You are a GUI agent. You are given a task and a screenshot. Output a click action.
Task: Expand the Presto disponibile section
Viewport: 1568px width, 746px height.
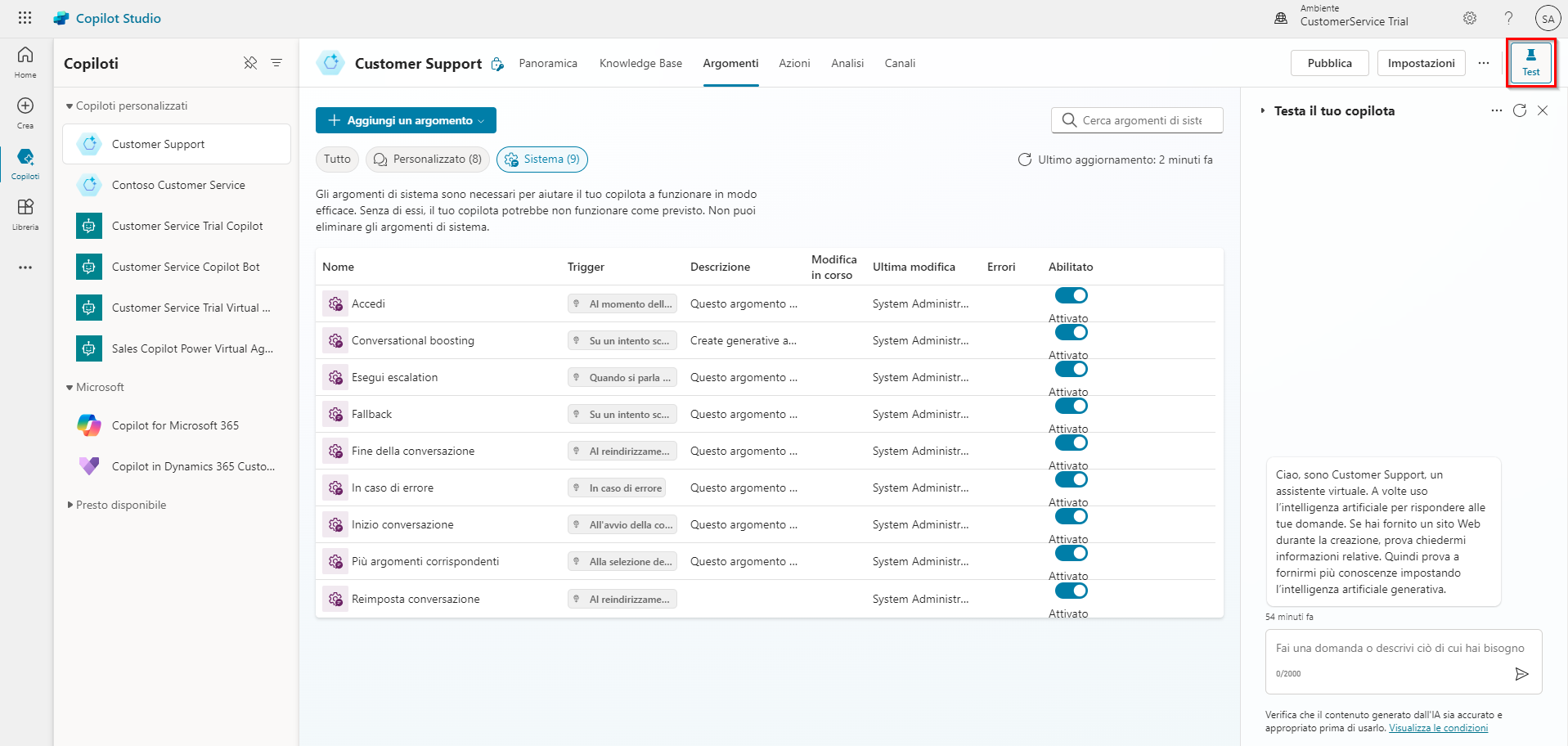(70, 506)
